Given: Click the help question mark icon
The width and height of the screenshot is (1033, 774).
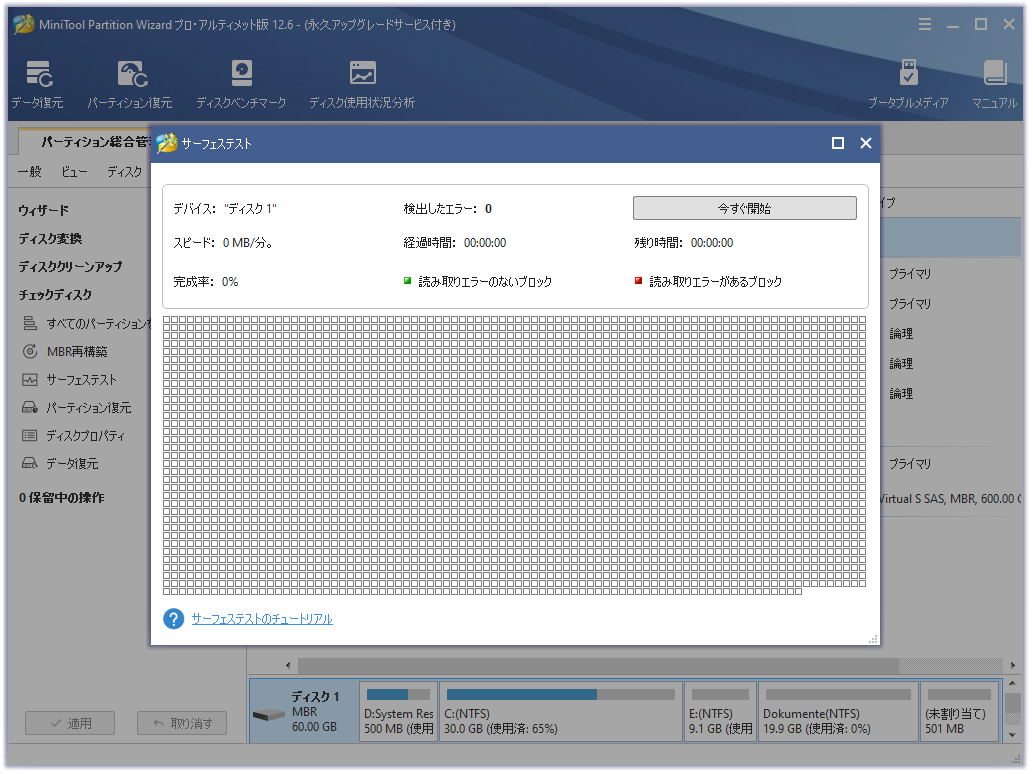Looking at the screenshot, I should [x=173, y=619].
